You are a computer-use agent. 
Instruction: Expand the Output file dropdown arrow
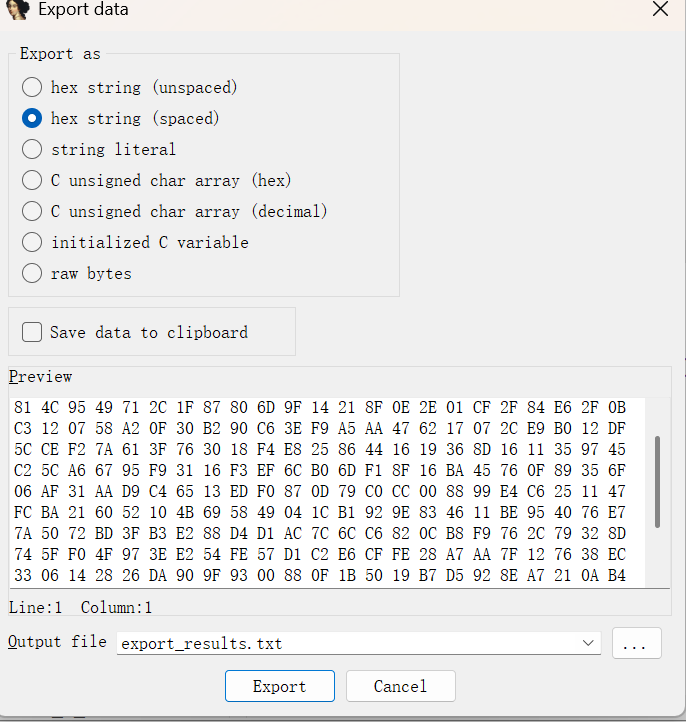pyautogui.click(x=588, y=643)
